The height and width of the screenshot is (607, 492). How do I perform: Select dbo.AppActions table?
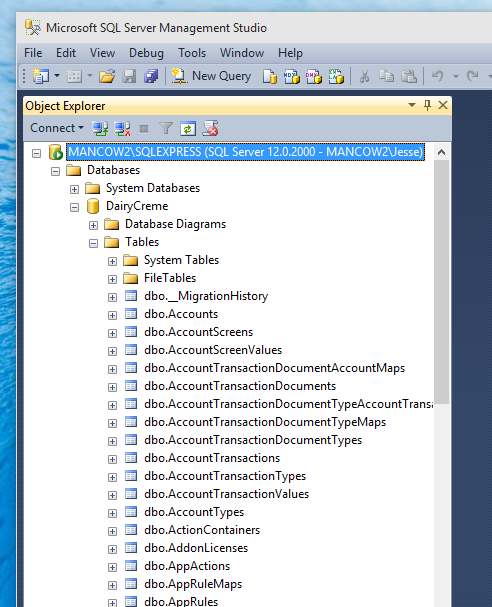(x=187, y=566)
